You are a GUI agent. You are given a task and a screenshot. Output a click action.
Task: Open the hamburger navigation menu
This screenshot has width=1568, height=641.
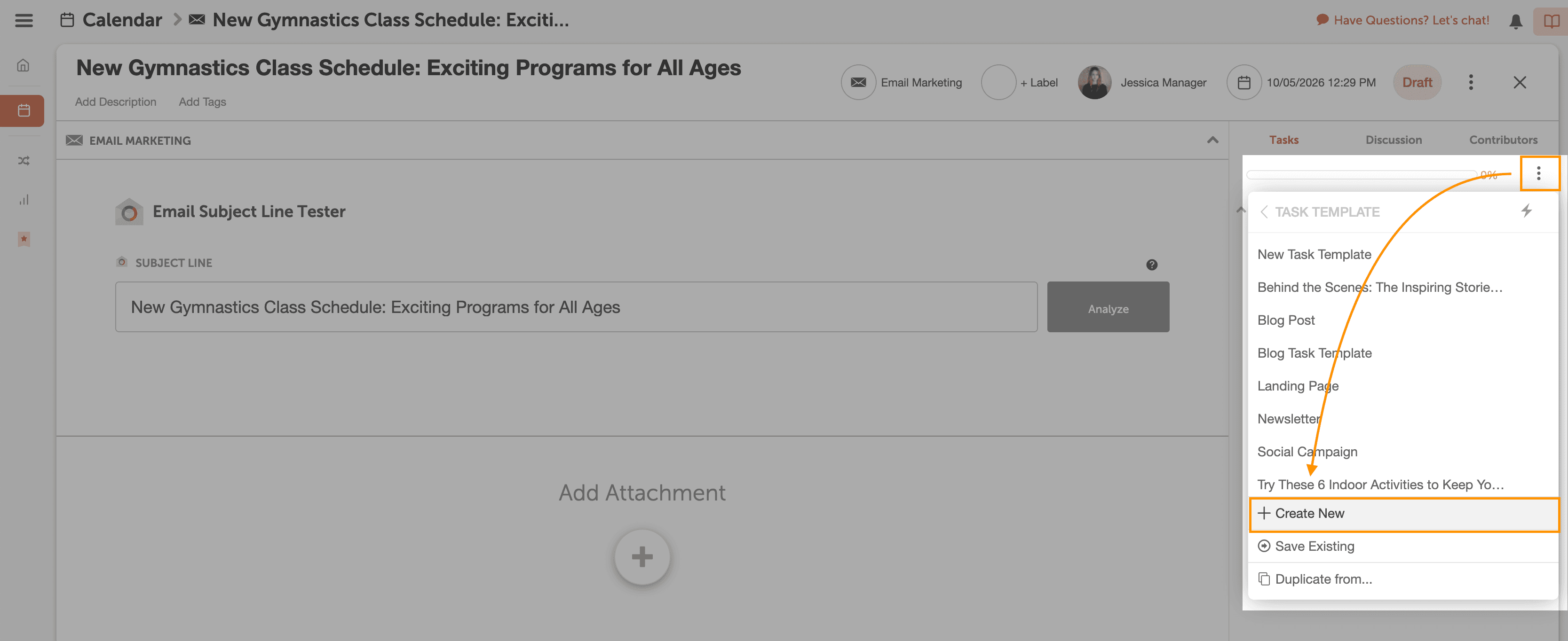[x=24, y=20]
